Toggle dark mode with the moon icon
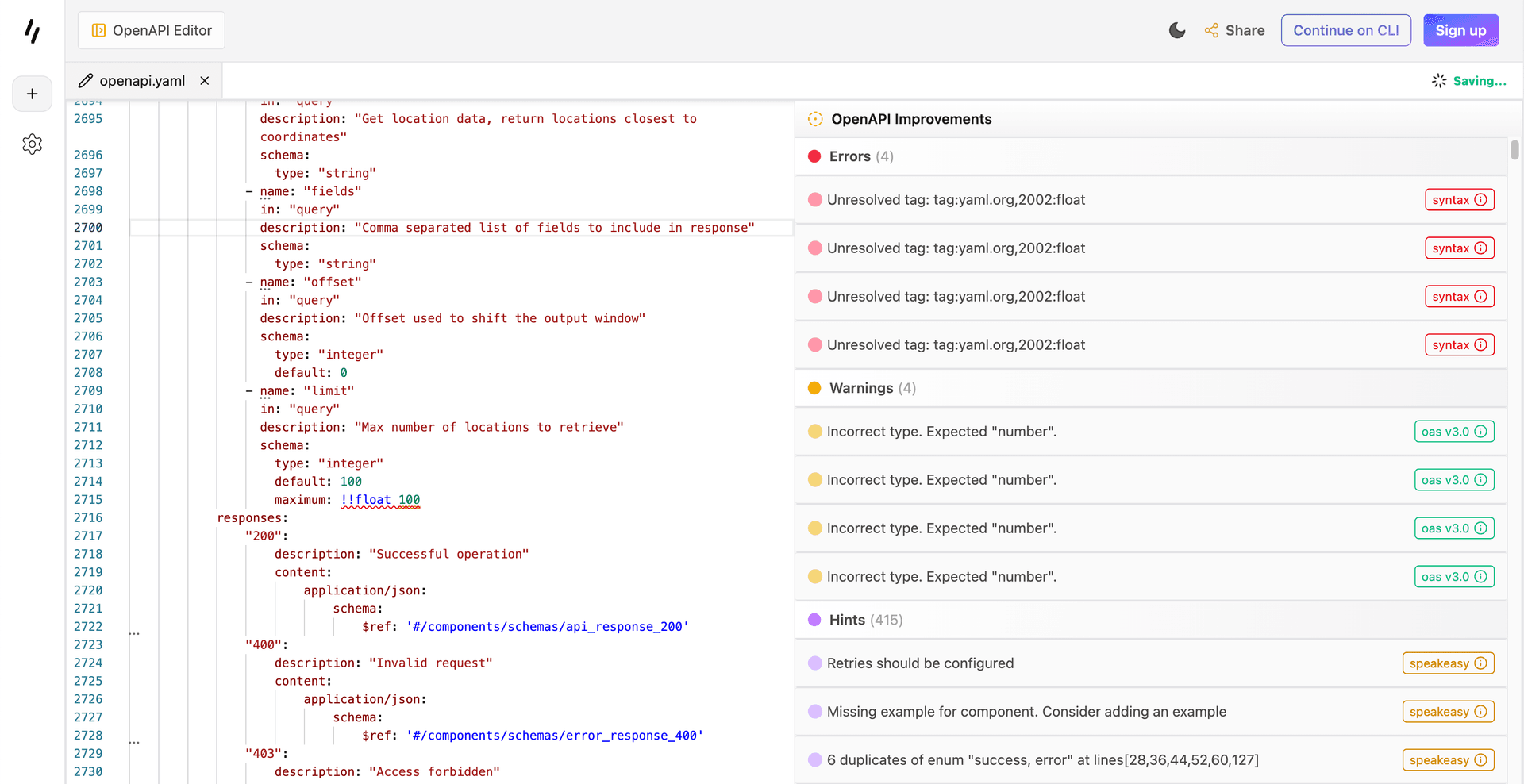Screen dimensions: 1524x784 [1177, 29]
